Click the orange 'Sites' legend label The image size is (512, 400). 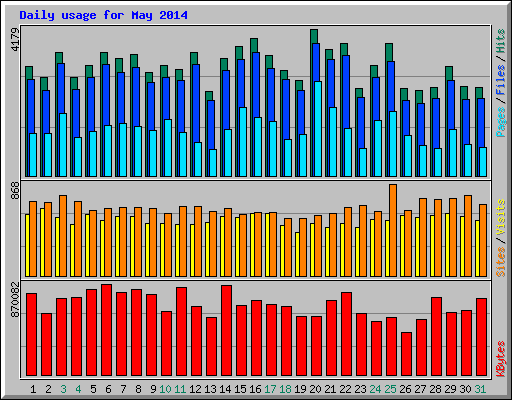(501, 262)
